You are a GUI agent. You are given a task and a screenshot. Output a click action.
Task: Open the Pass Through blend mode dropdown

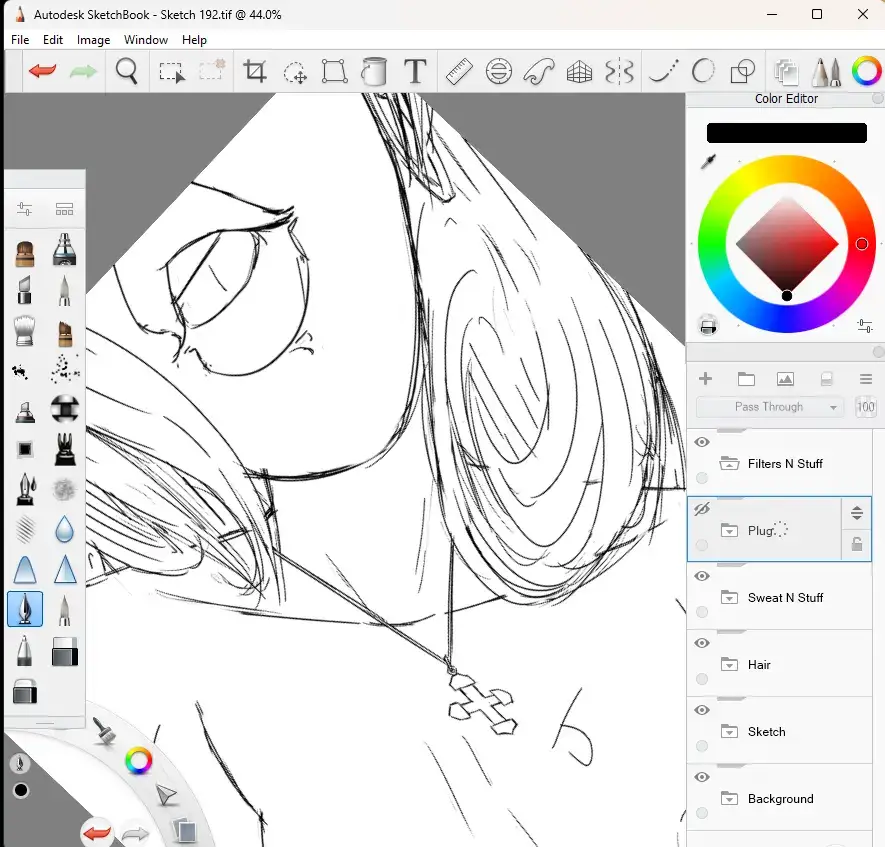(770, 407)
